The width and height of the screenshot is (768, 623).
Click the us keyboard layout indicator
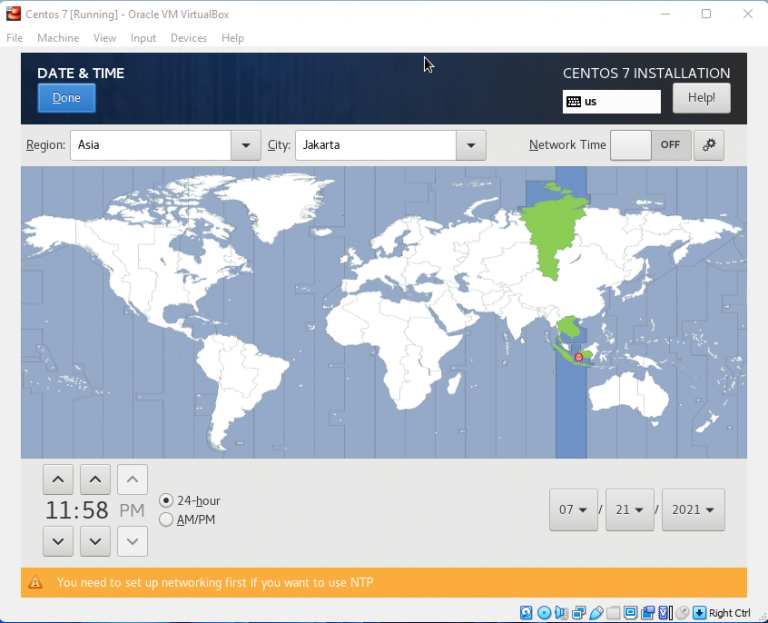pos(612,101)
